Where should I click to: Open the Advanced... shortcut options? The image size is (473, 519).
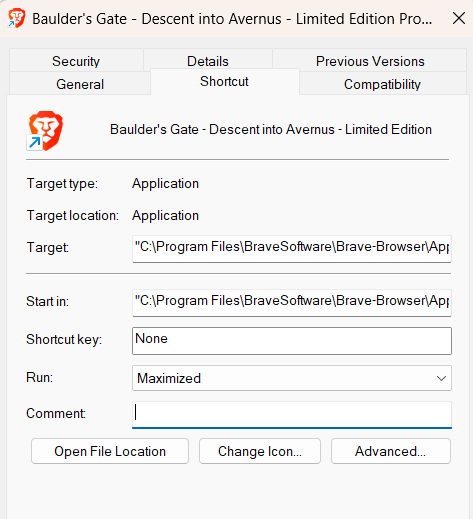point(391,451)
